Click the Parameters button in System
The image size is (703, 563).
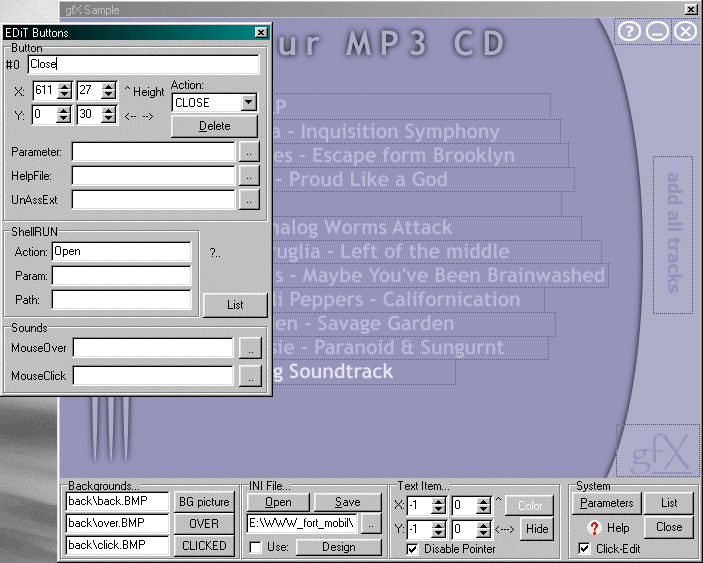pyautogui.click(x=606, y=503)
